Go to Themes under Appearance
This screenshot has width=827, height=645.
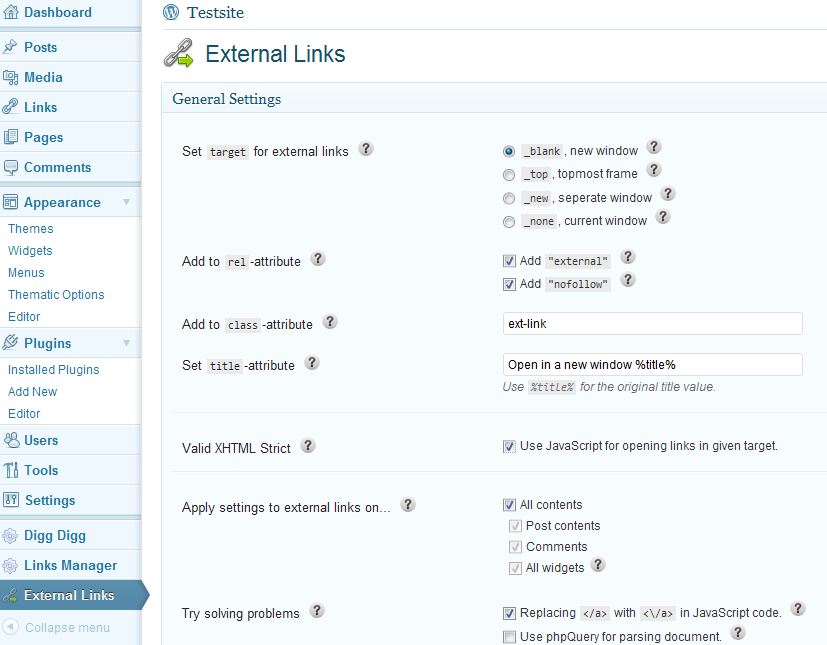[31, 228]
